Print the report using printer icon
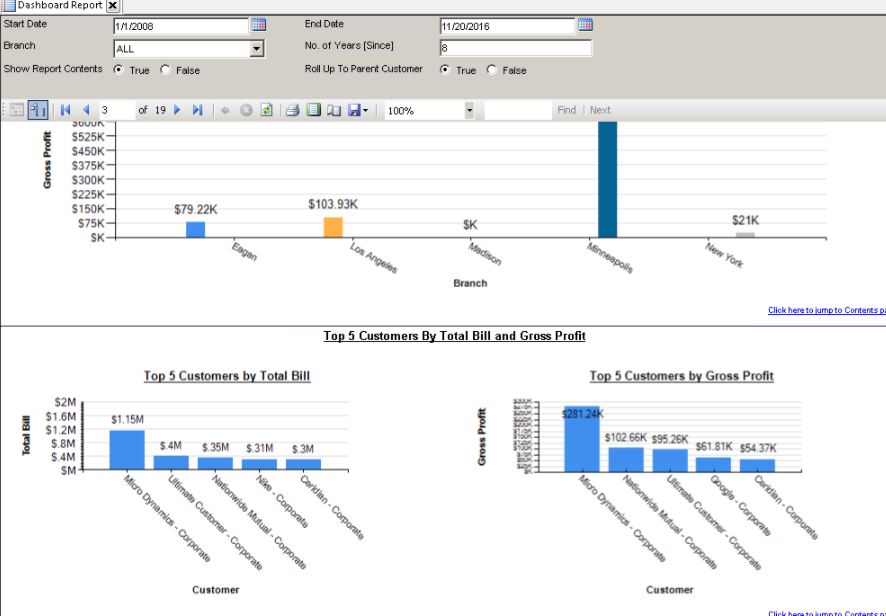This screenshot has width=886, height=616. pyautogui.click(x=292, y=110)
